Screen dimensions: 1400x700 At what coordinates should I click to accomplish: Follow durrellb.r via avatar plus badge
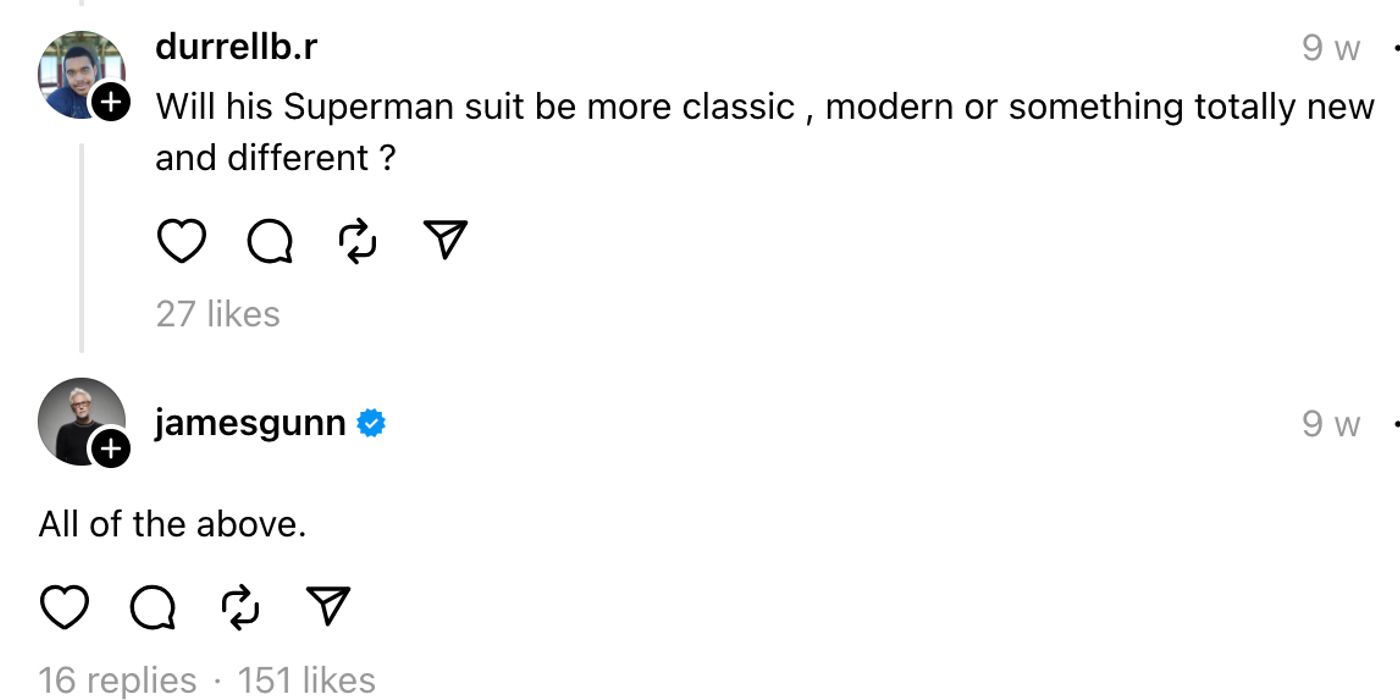(111, 101)
